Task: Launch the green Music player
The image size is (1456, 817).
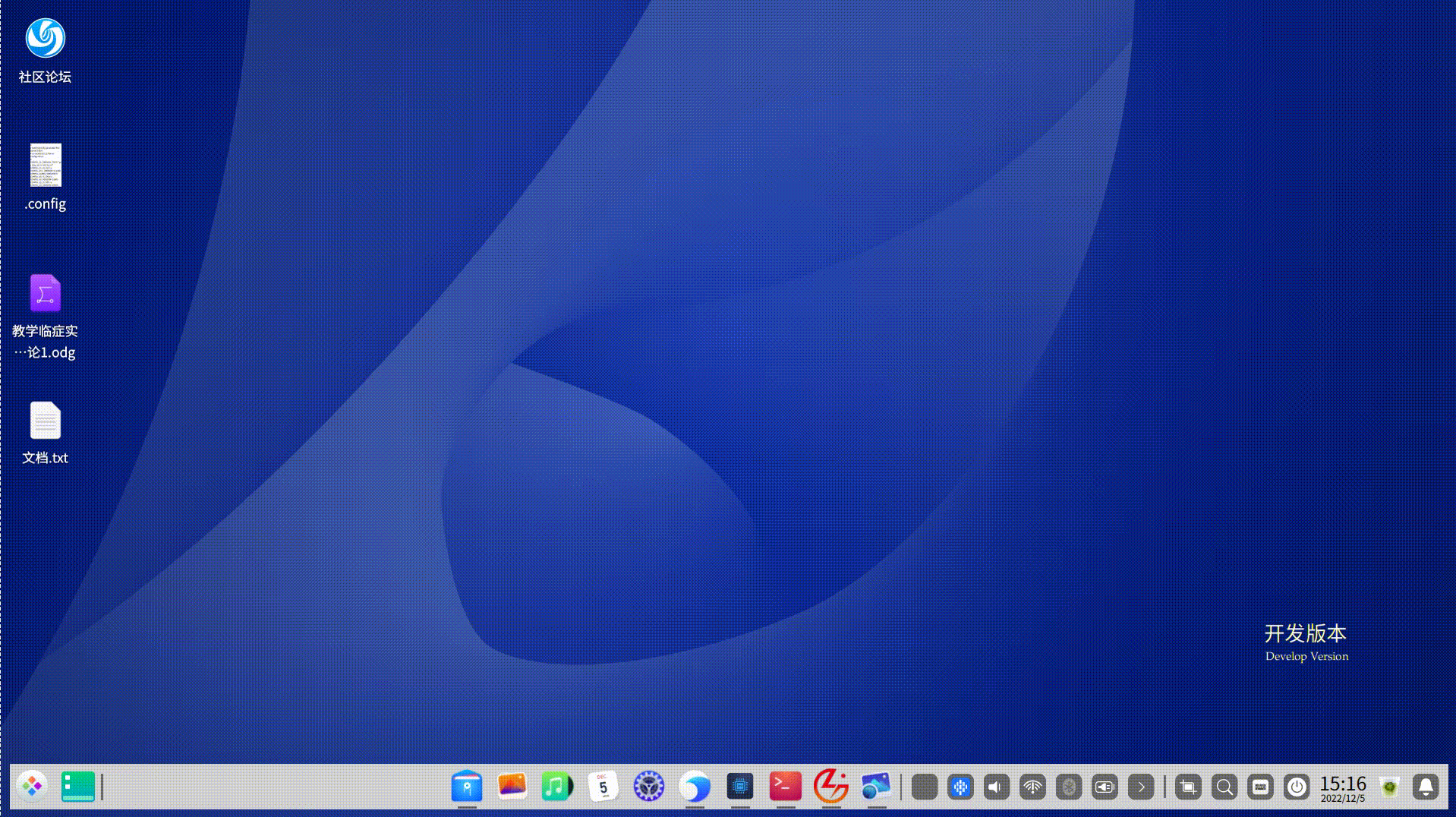Action: (x=557, y=787)
